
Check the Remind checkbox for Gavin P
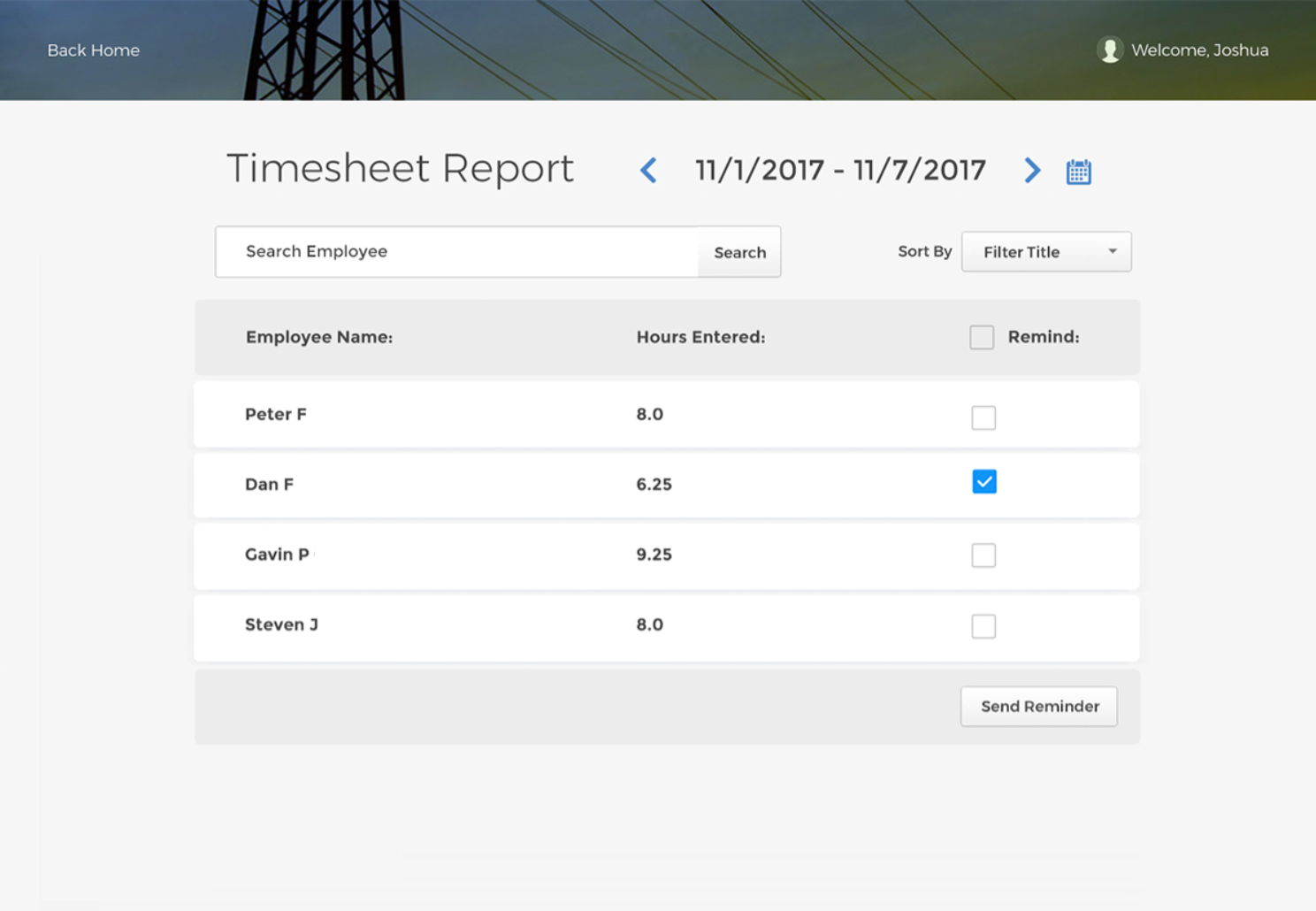coord(983,555)
